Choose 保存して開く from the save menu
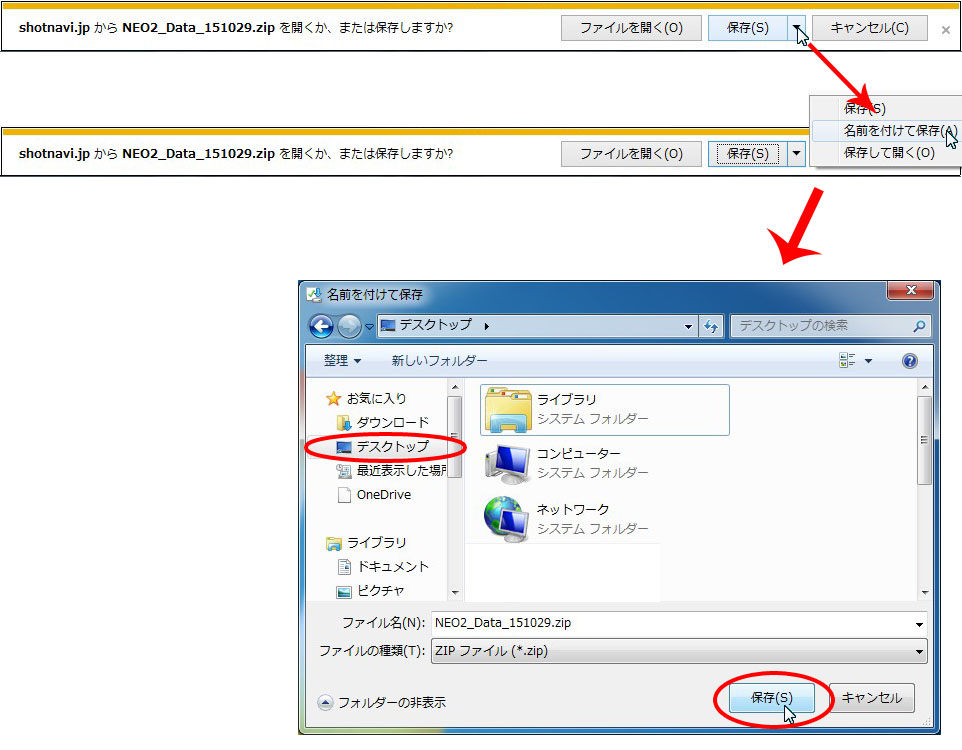 (888, 153)
